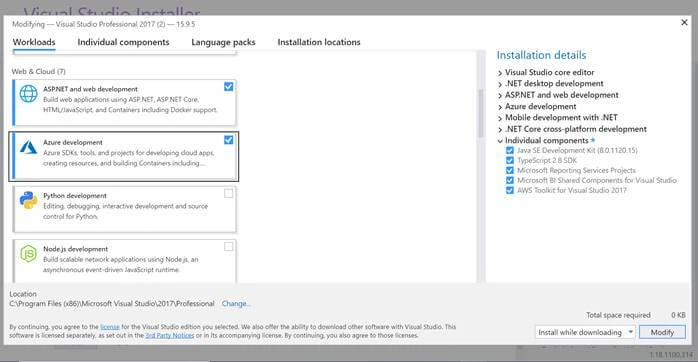The height and width of the screenshot is (362, 698).
Task: Click the ASP.NET globe workload icon
Action: (28, 94)
